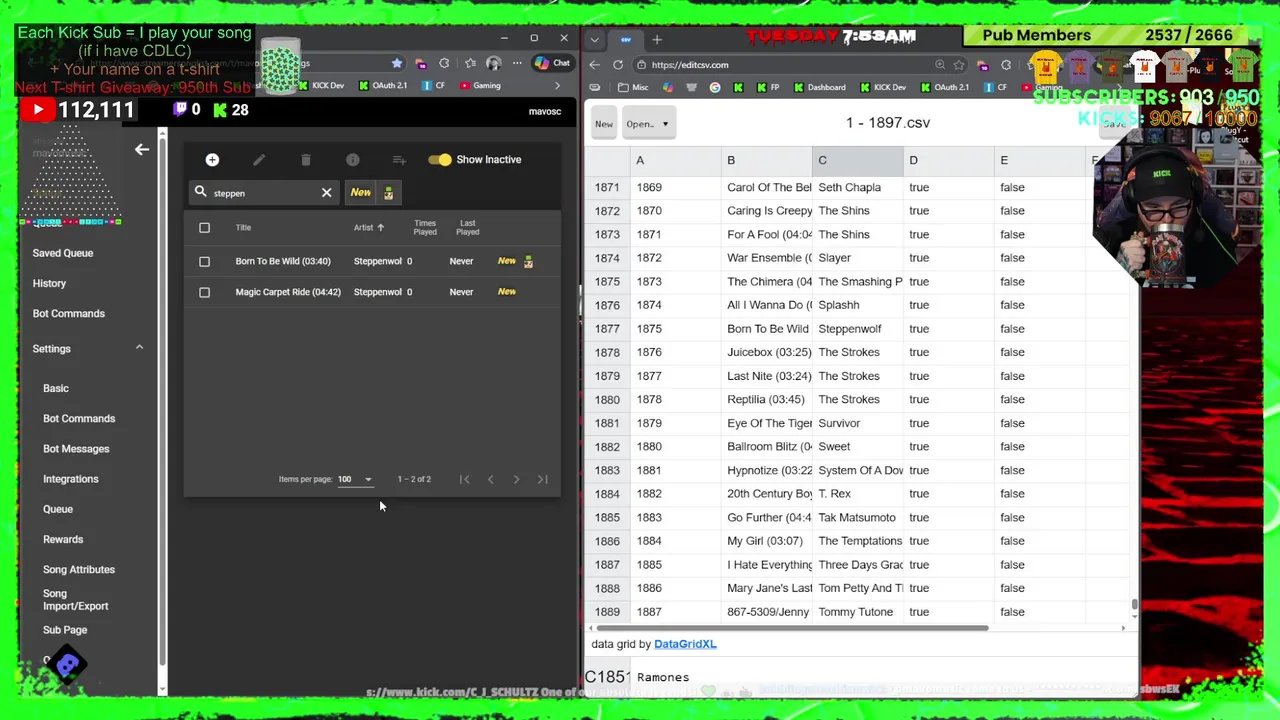Open the Saved Queue sidebar item
Image resolution: width=1280 pixels, height=720 pixels.
pyautogui.click(x=63, y=253)
